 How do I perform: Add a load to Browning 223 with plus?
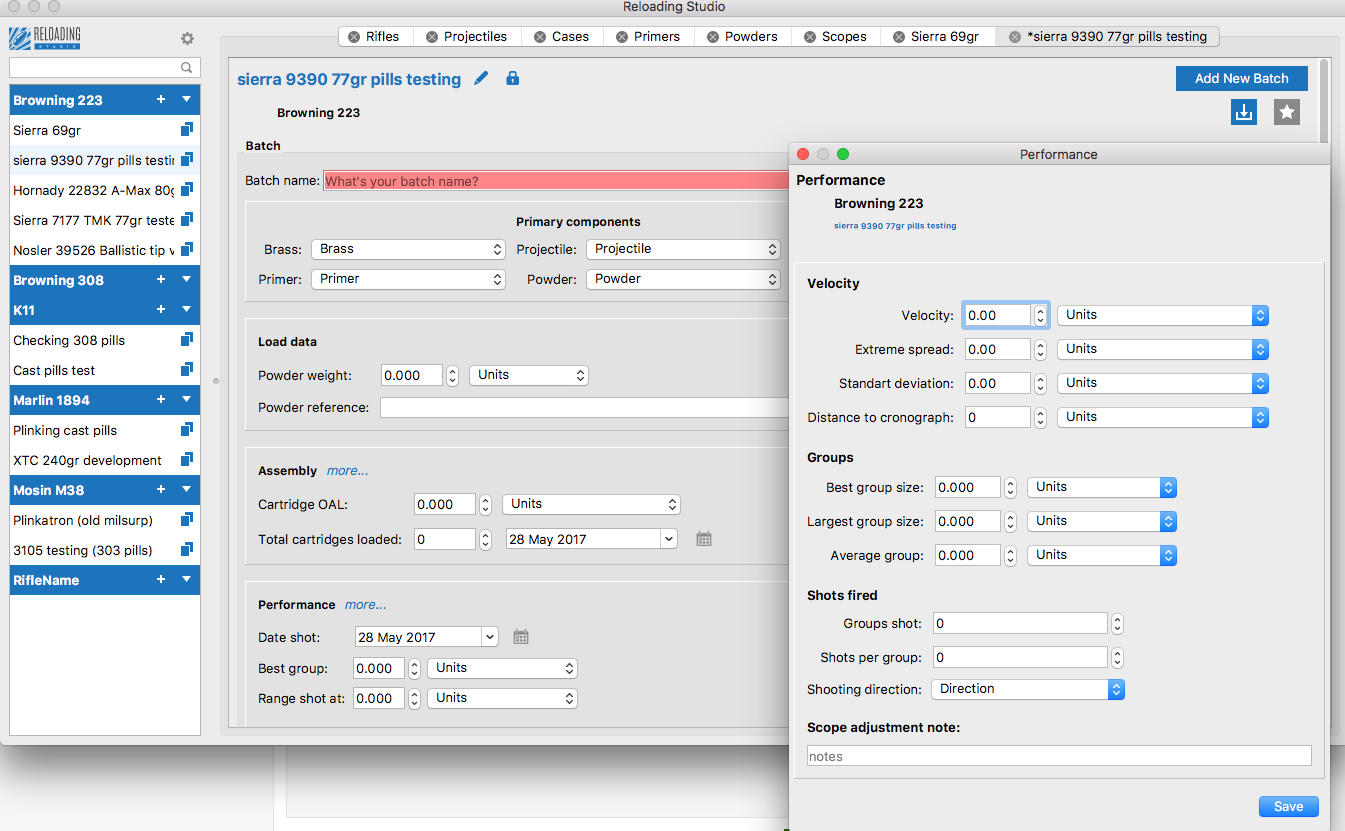(161, 99)
